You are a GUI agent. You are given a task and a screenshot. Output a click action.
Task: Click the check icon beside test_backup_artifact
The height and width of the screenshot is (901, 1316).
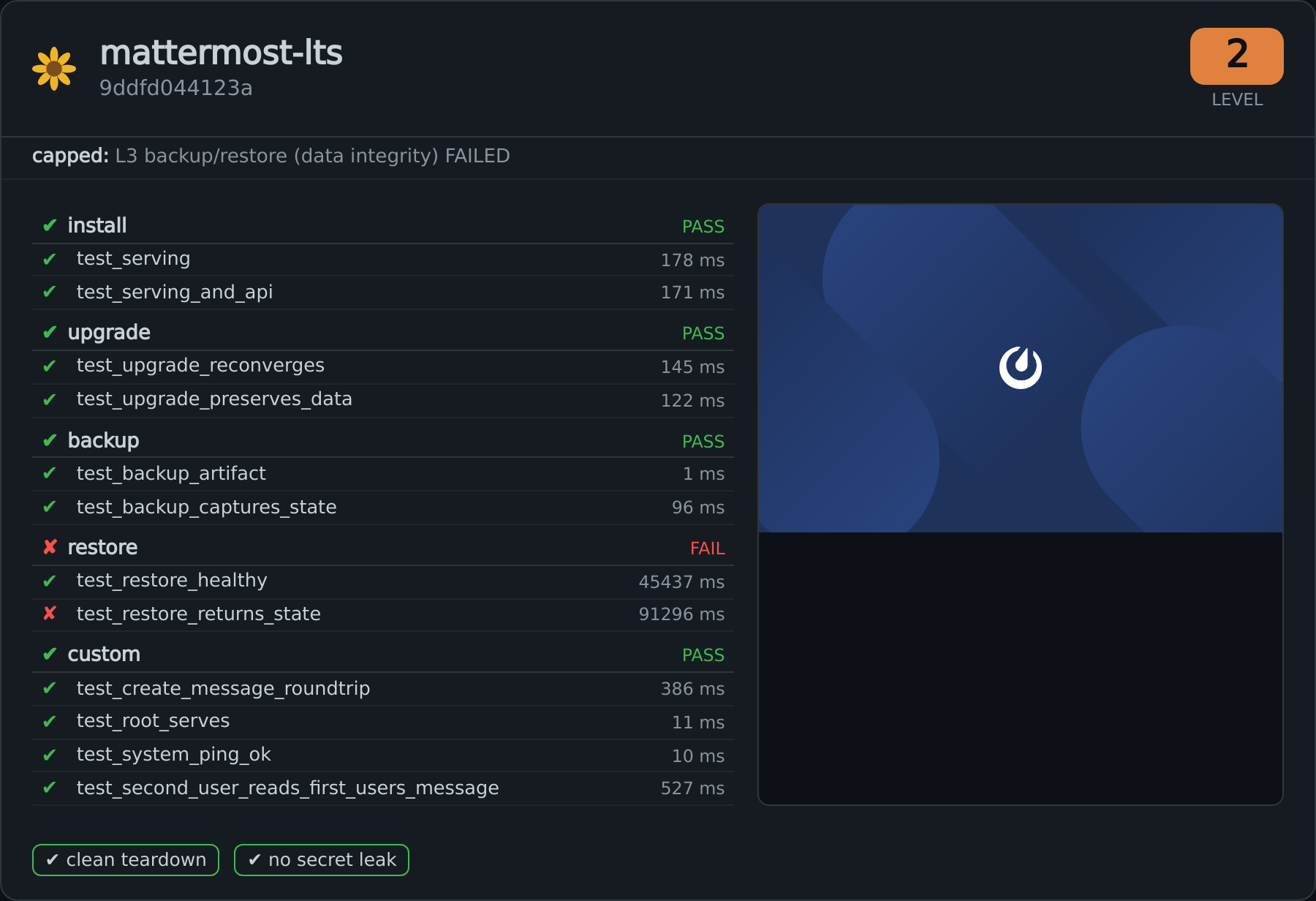[x=50, y=473]
